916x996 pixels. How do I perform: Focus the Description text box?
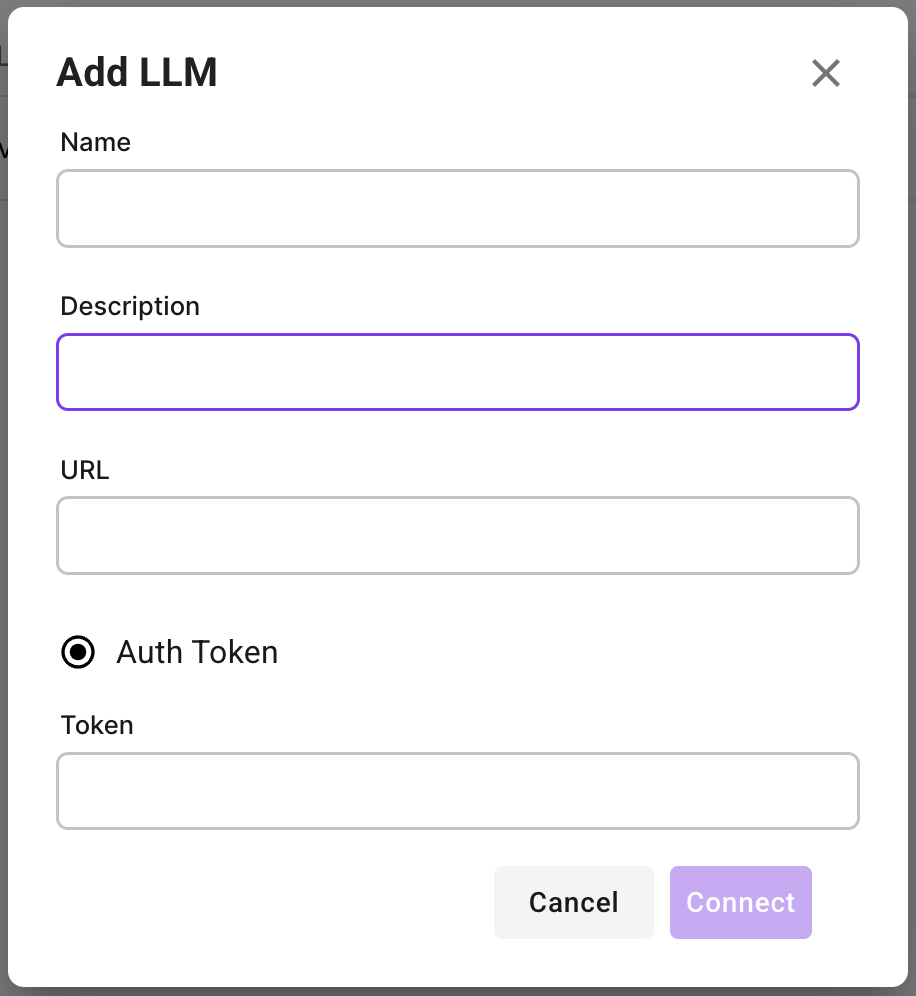pyautogui.click(x=458, y=372)
